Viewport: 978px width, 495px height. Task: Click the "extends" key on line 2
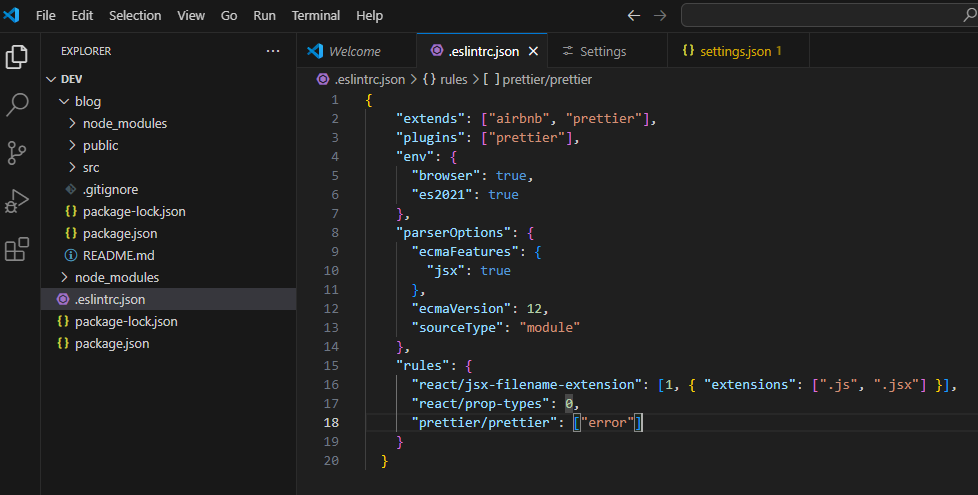tap(433, 118)
